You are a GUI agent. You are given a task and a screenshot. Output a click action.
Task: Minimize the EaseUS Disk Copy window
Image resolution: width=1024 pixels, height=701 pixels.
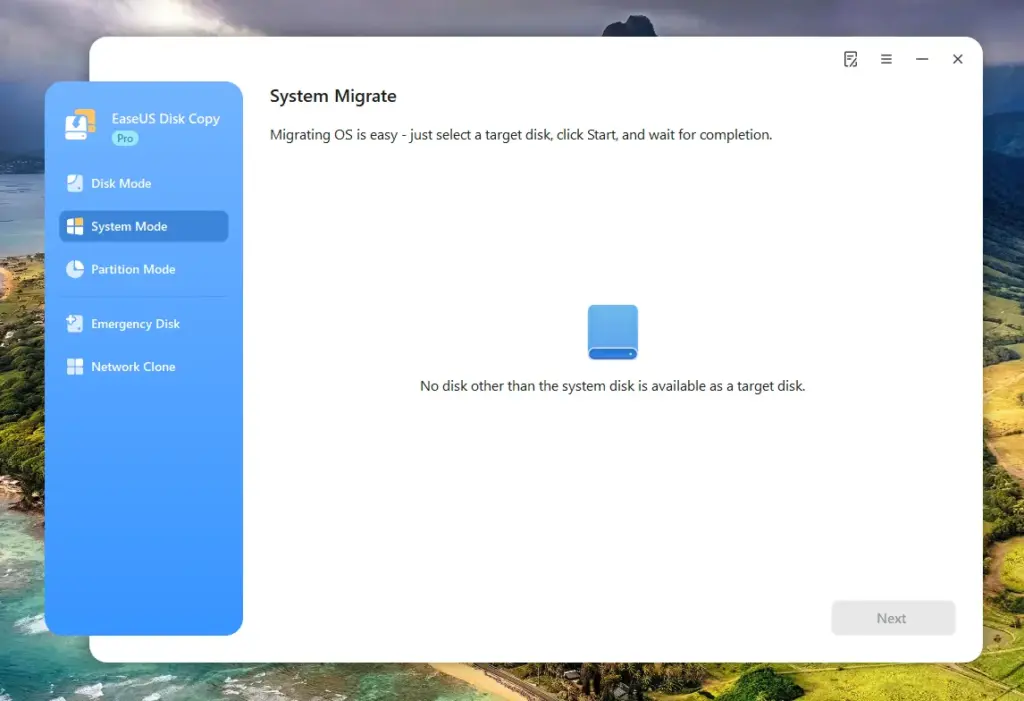pyautogui.click(x=921, y=59)
